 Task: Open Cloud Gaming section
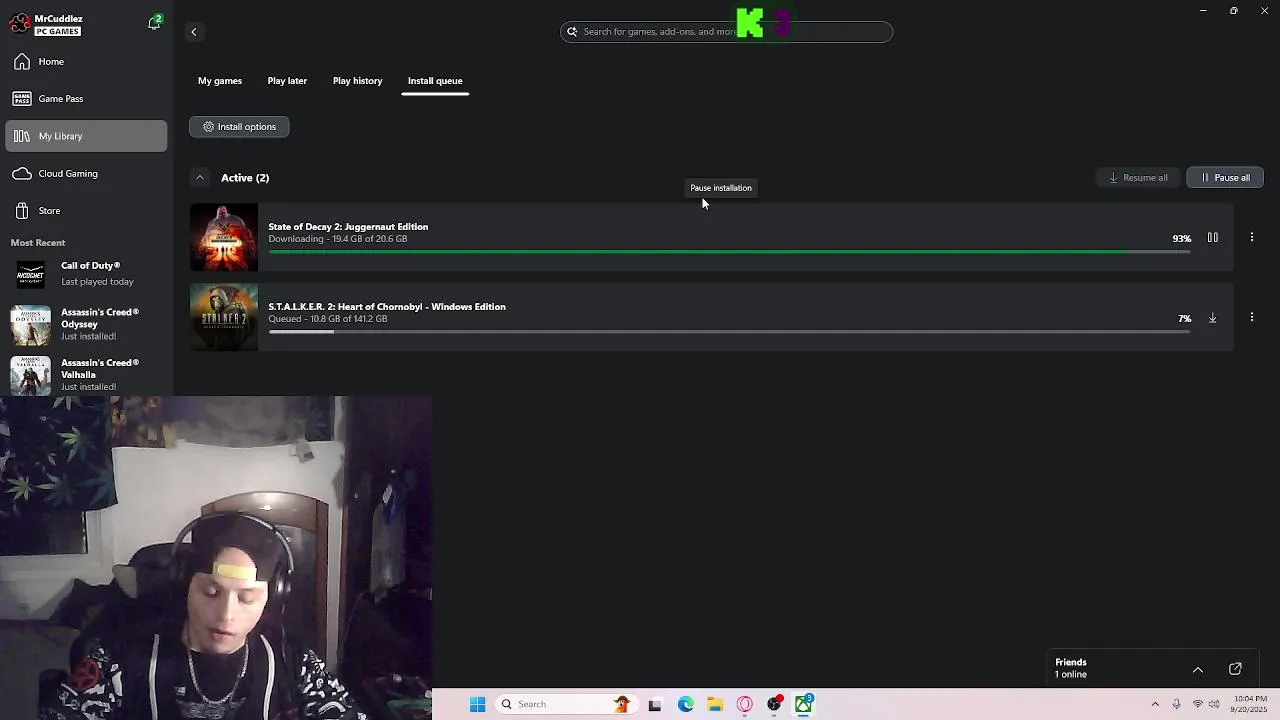pos(86,174)
